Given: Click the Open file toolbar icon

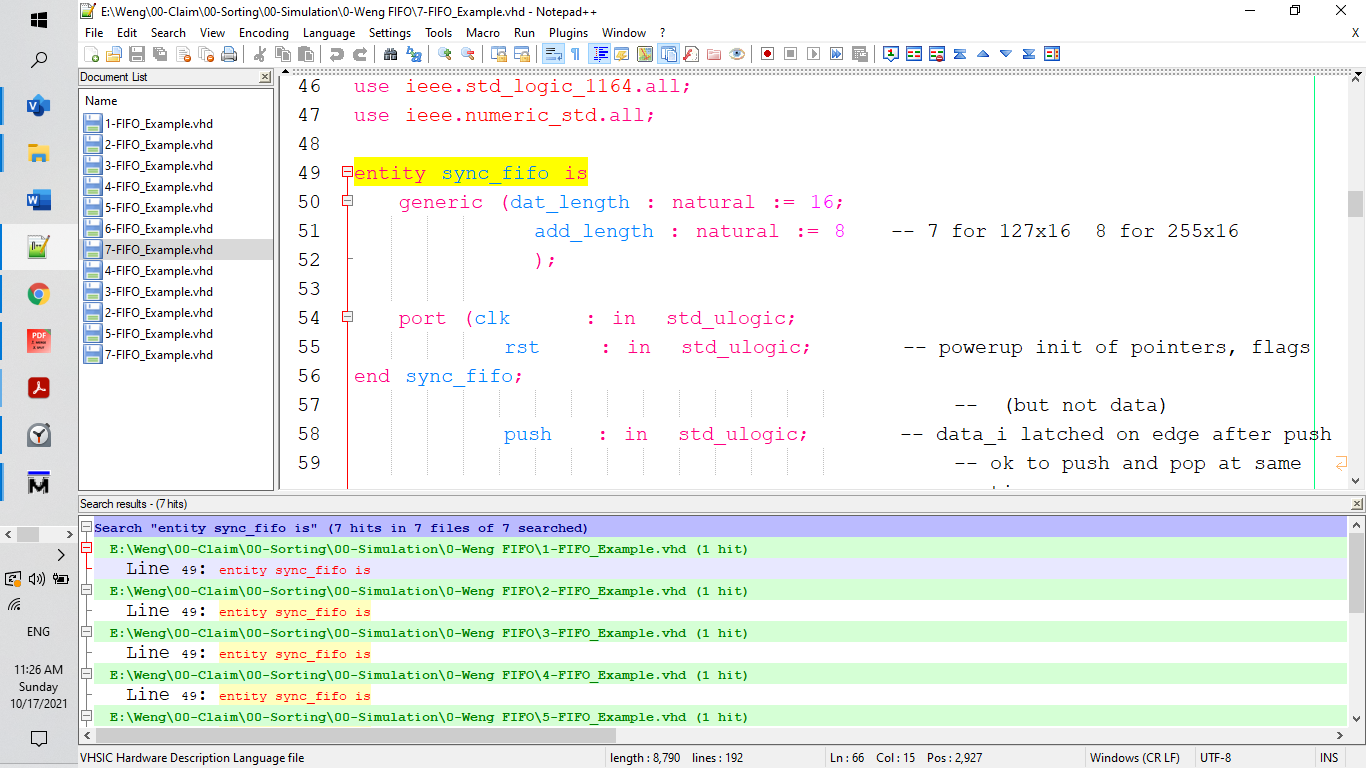Looking at the screenshot, I should [x=114, y=54].
